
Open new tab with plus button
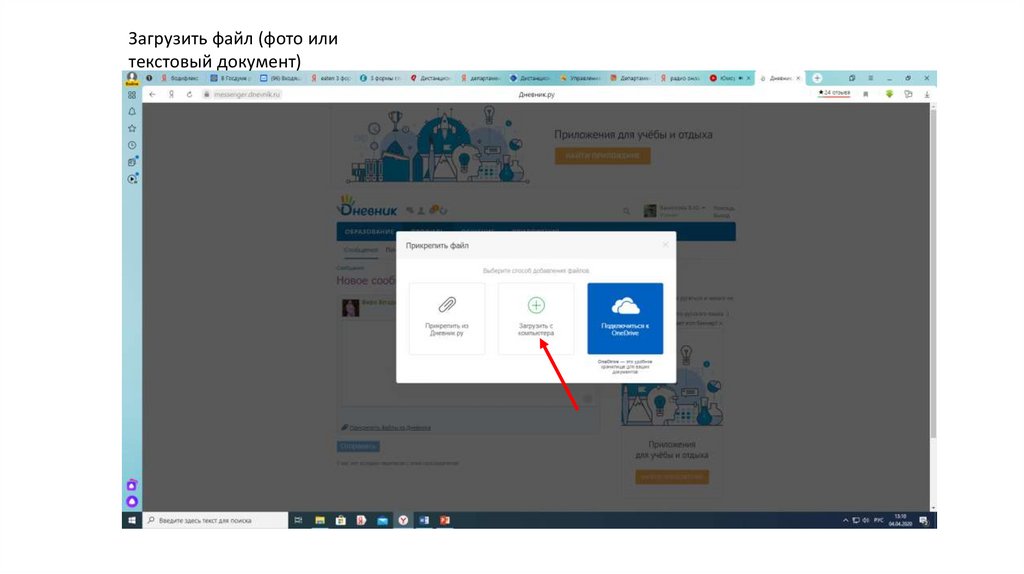[816, 78]
